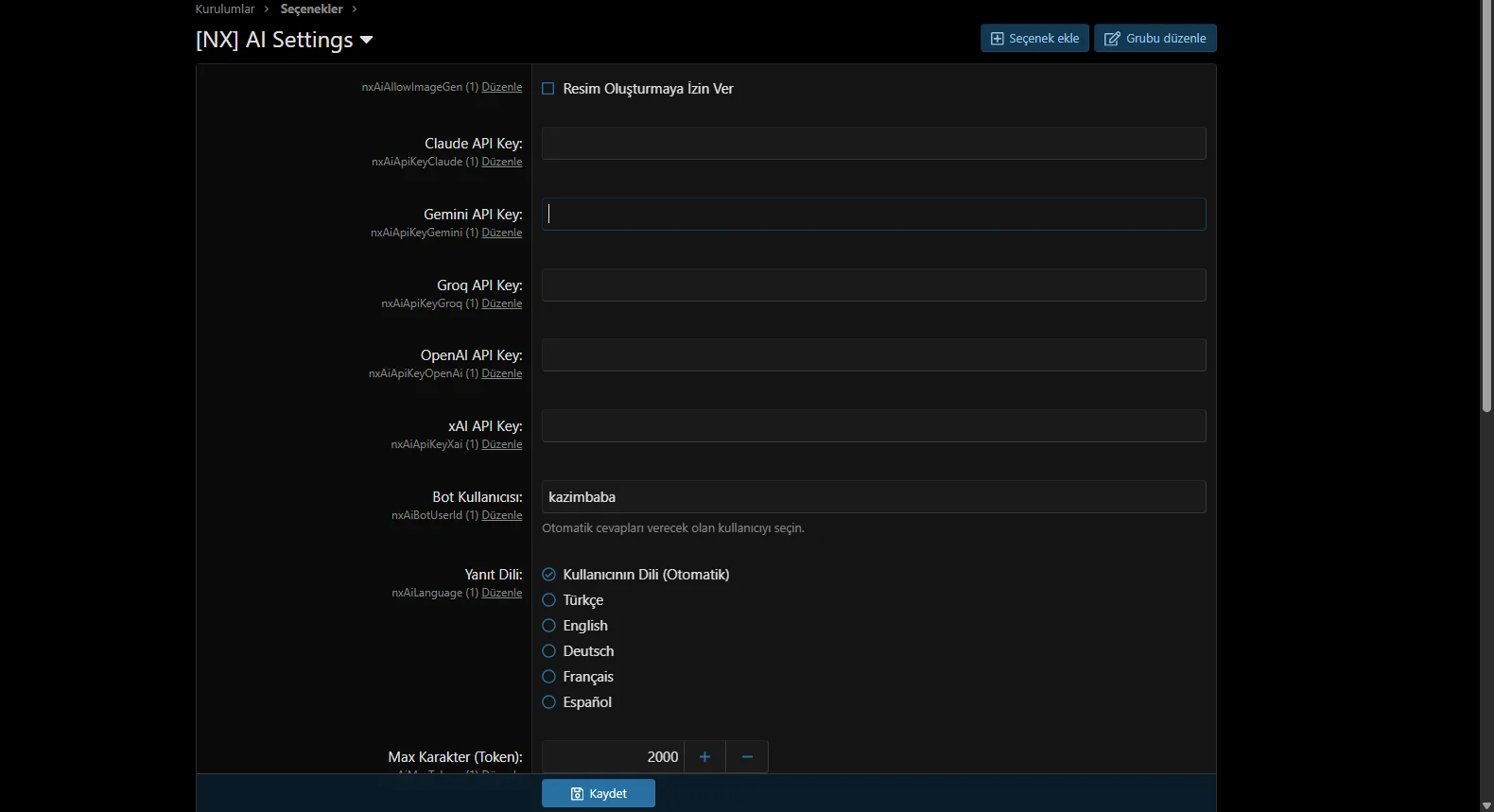
Task: Focus the OpenAI API Key field
Action: click(x=873, y=355)
